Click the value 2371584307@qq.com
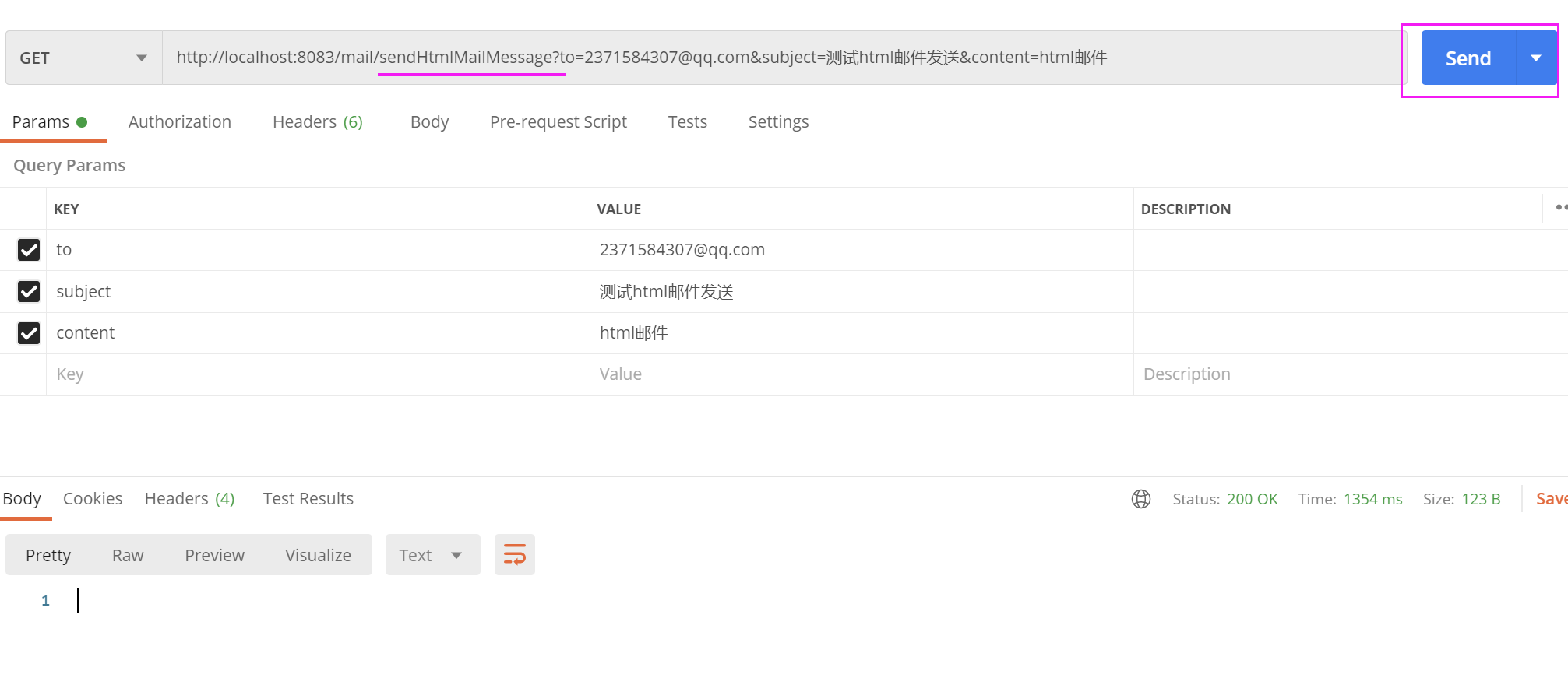The image size is (1568, 678). coord(682,250)
